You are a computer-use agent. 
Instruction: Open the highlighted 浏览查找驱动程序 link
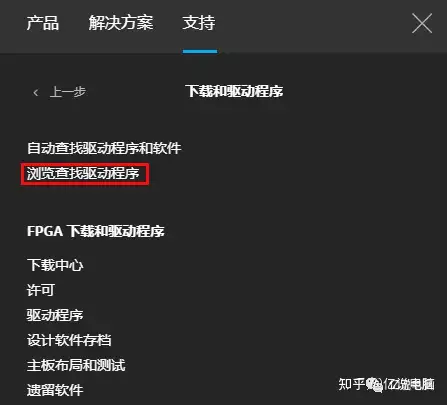coord(83,173)
